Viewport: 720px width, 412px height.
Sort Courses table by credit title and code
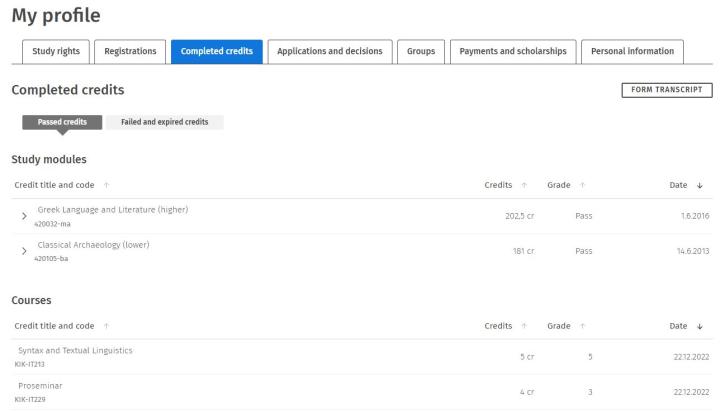(x=107, y=325)
